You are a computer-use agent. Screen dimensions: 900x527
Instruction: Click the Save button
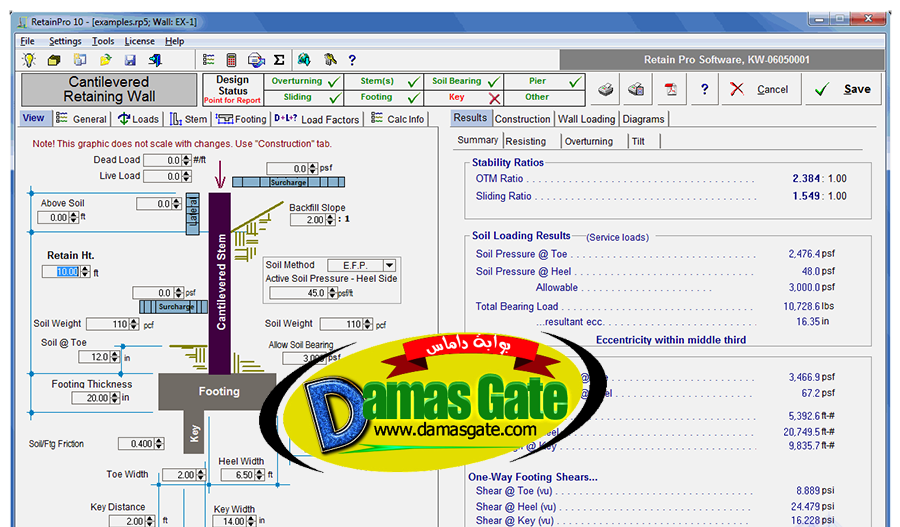click(843, 89)
